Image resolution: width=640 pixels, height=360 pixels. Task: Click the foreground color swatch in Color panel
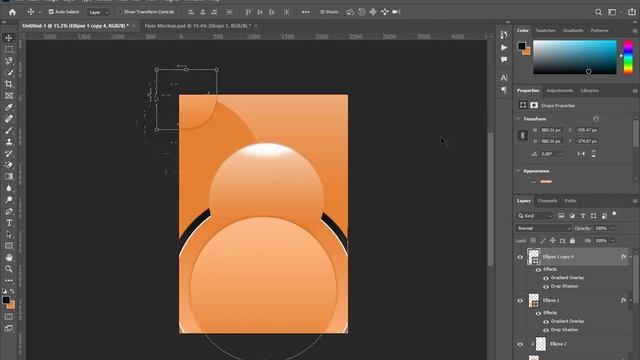[521, 46]
